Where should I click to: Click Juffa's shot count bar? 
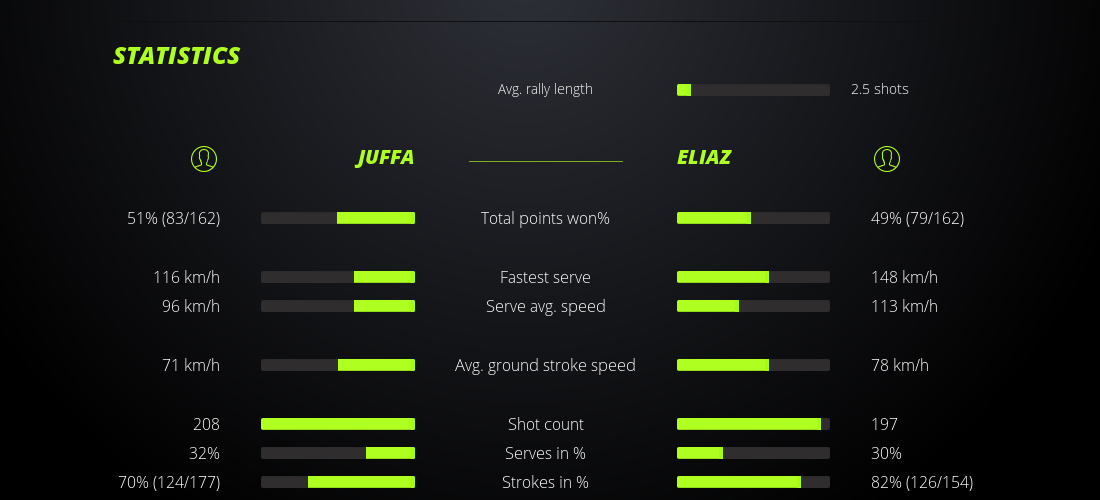338,424
